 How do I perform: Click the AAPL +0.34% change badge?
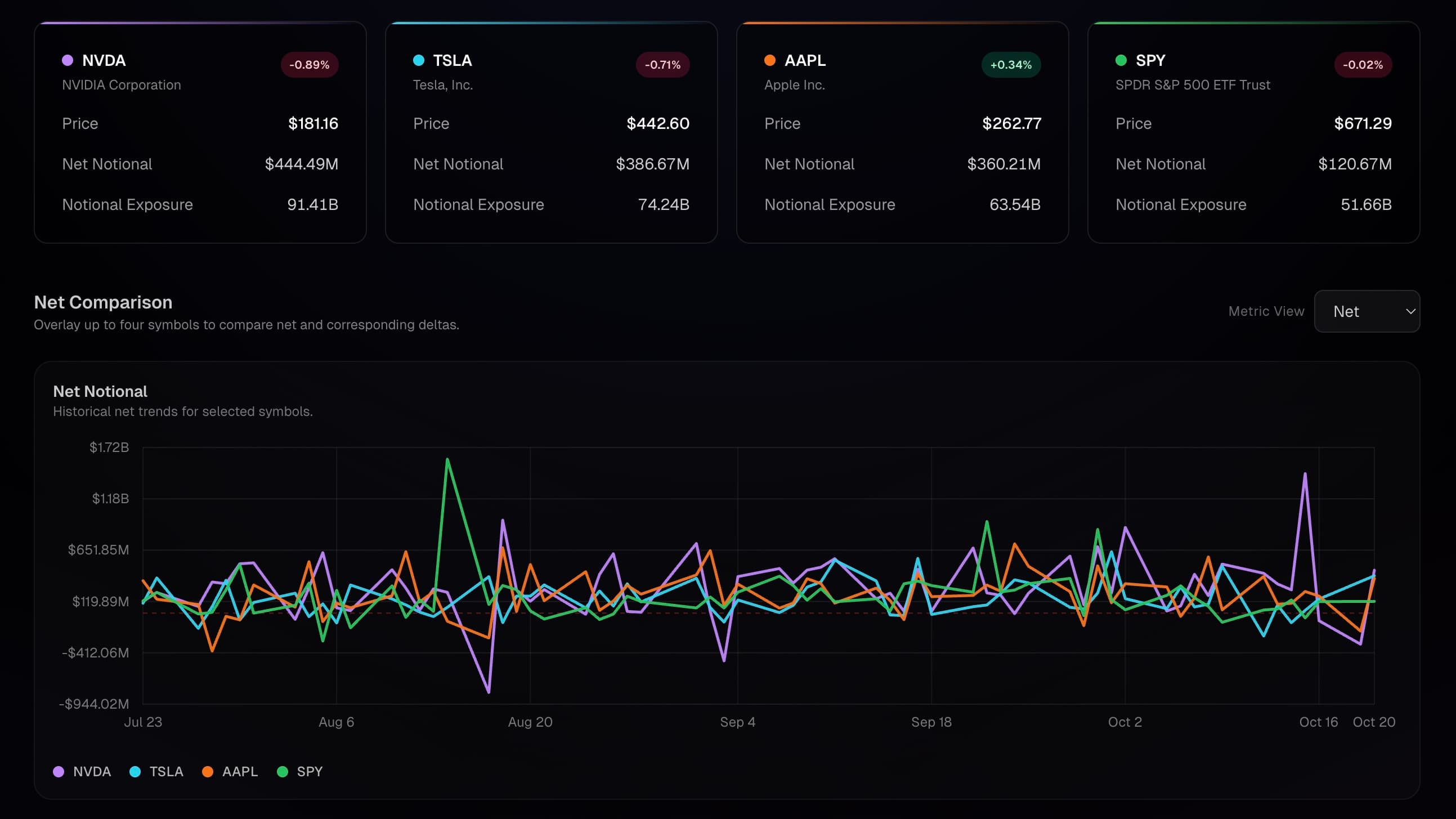[1011, 65]
